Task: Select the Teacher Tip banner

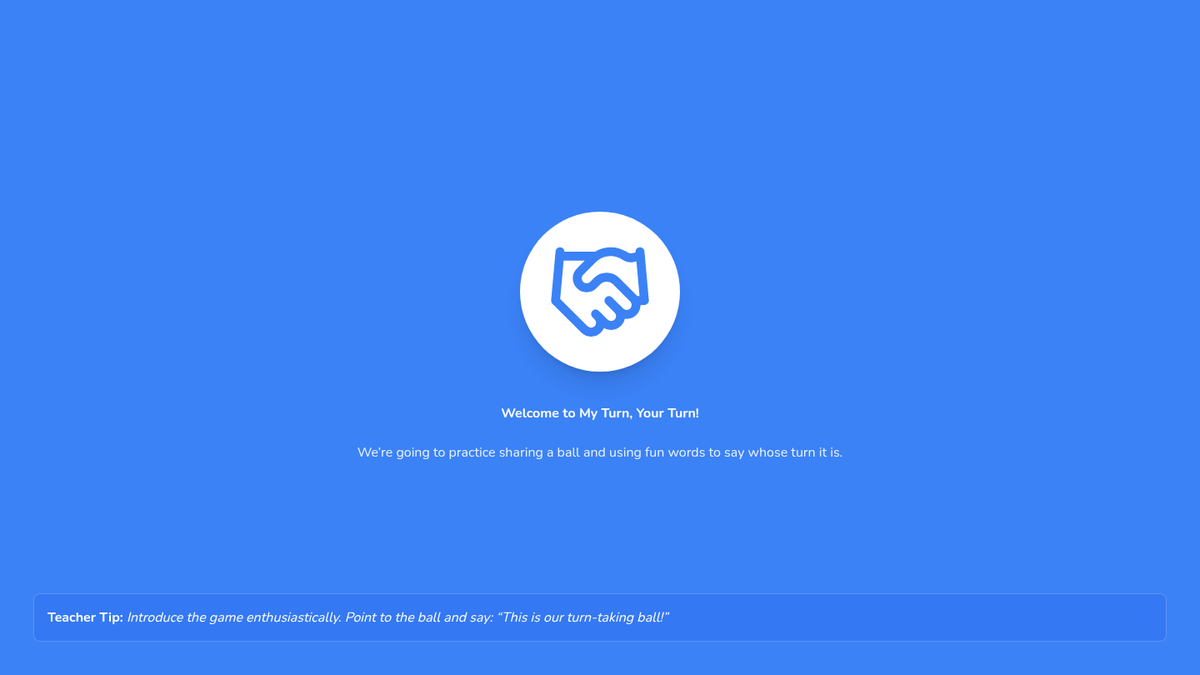Action: tap(600, 617)
